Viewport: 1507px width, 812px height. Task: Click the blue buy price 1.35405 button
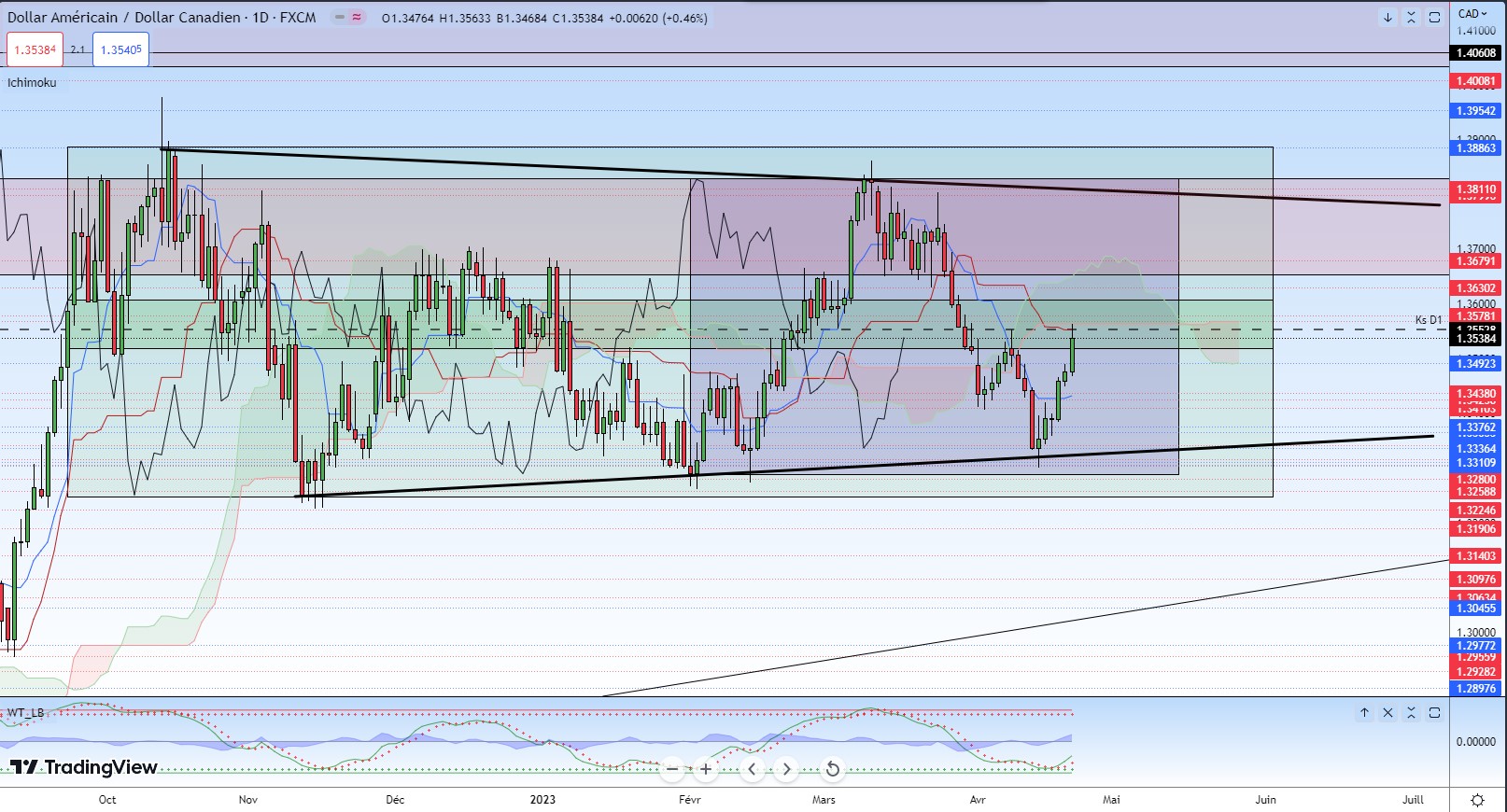tap(120, 49)
